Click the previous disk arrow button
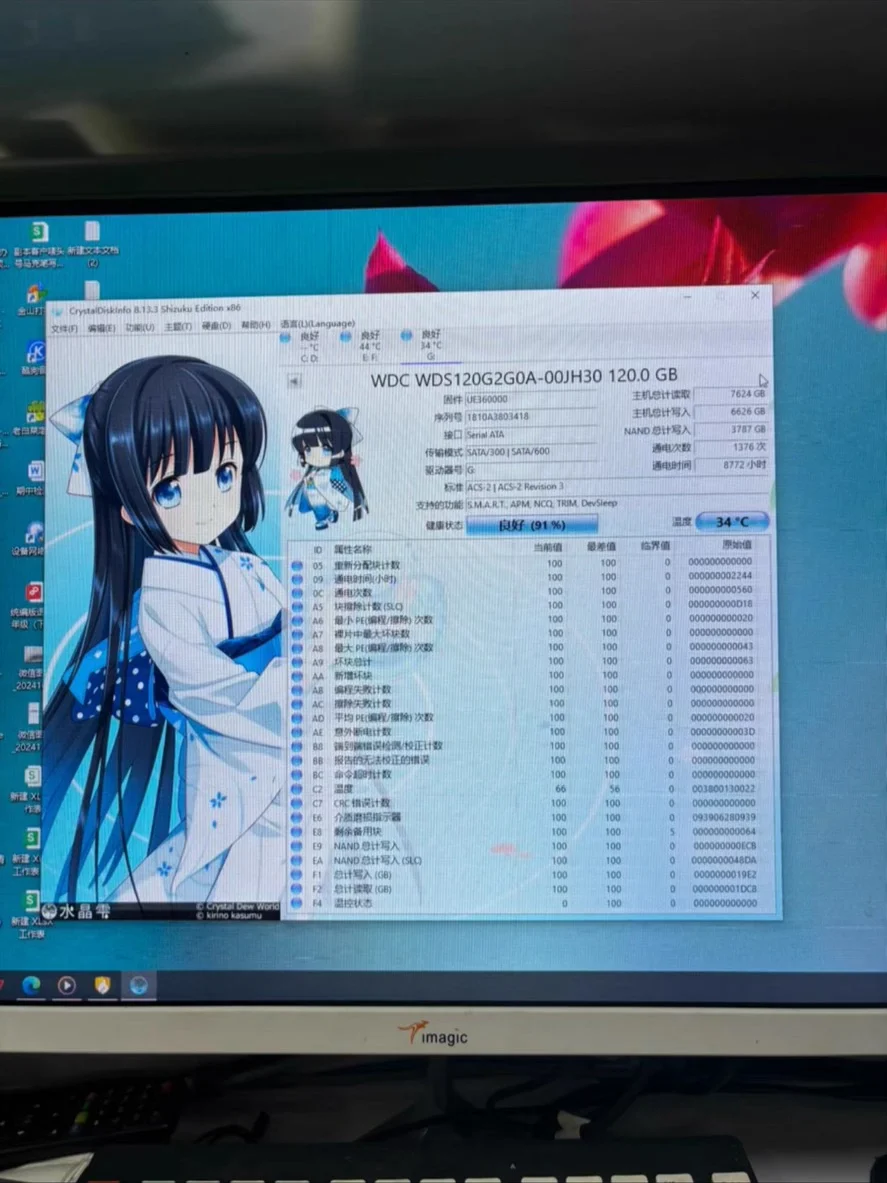The width and height of the screenshot is (887, 1183). (x=294, y=381)
